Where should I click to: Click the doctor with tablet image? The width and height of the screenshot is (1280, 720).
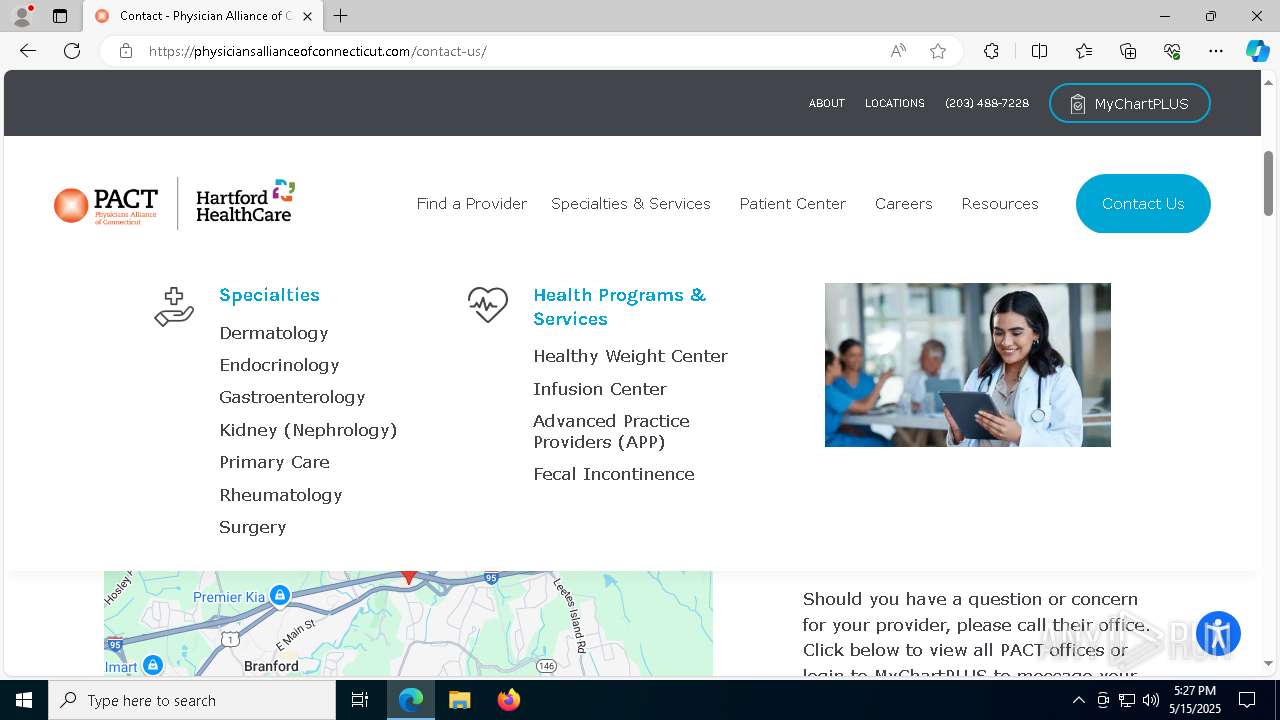coord(968,365)
